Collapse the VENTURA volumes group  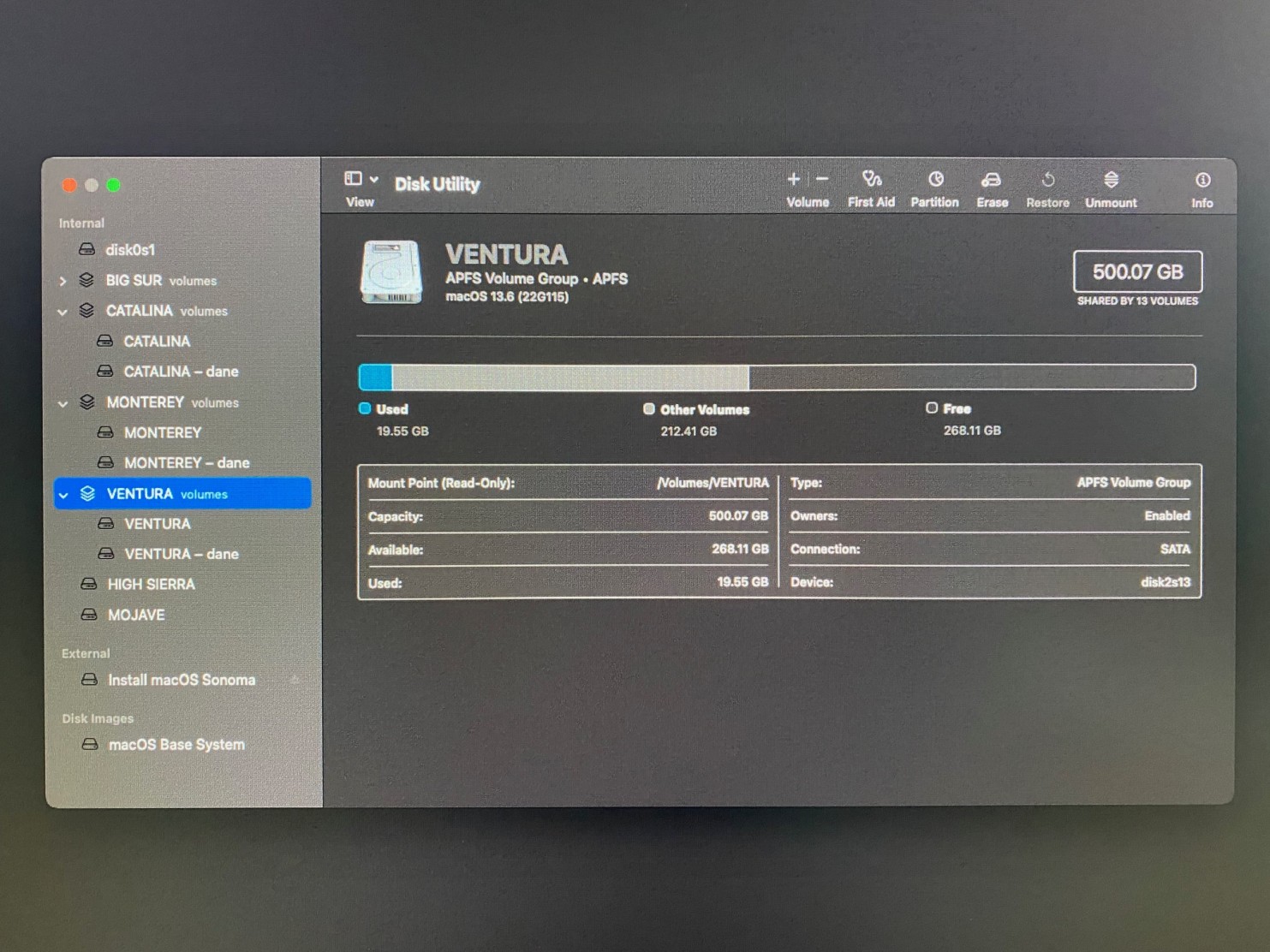63,495
